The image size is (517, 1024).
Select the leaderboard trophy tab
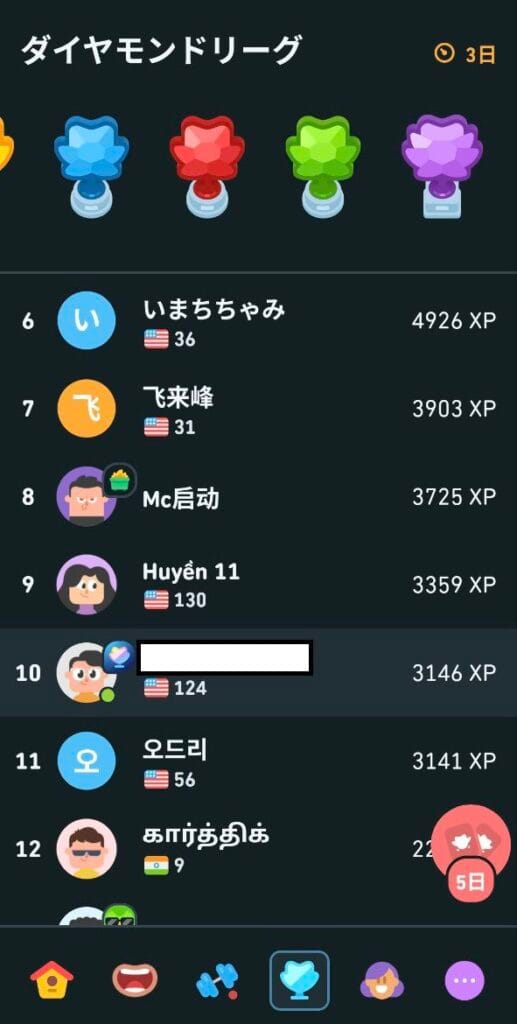pos(300,980)
